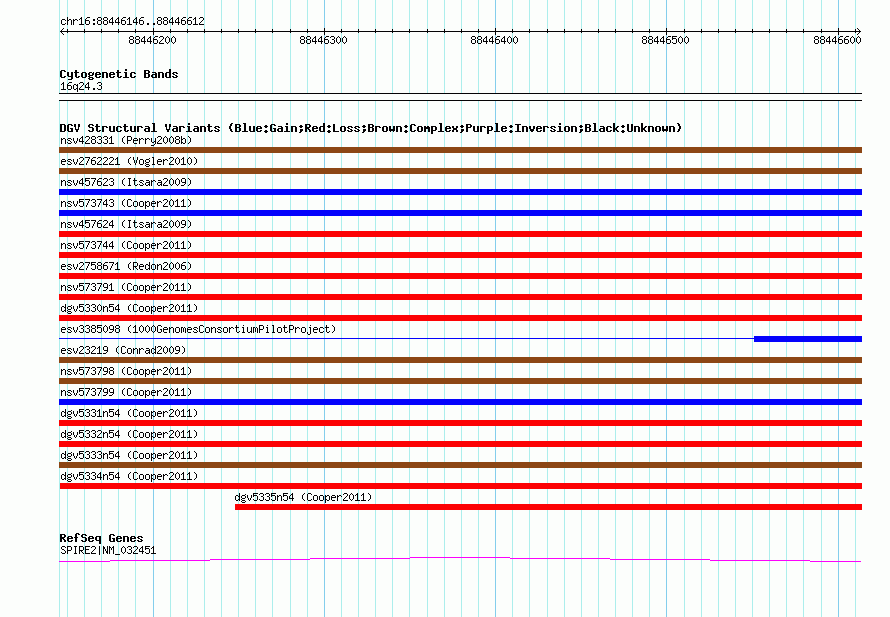Click the nsv573798 (Cooper2011) label
The width and height of the screenshot is (890, 617).
click(x=126, y=371)
